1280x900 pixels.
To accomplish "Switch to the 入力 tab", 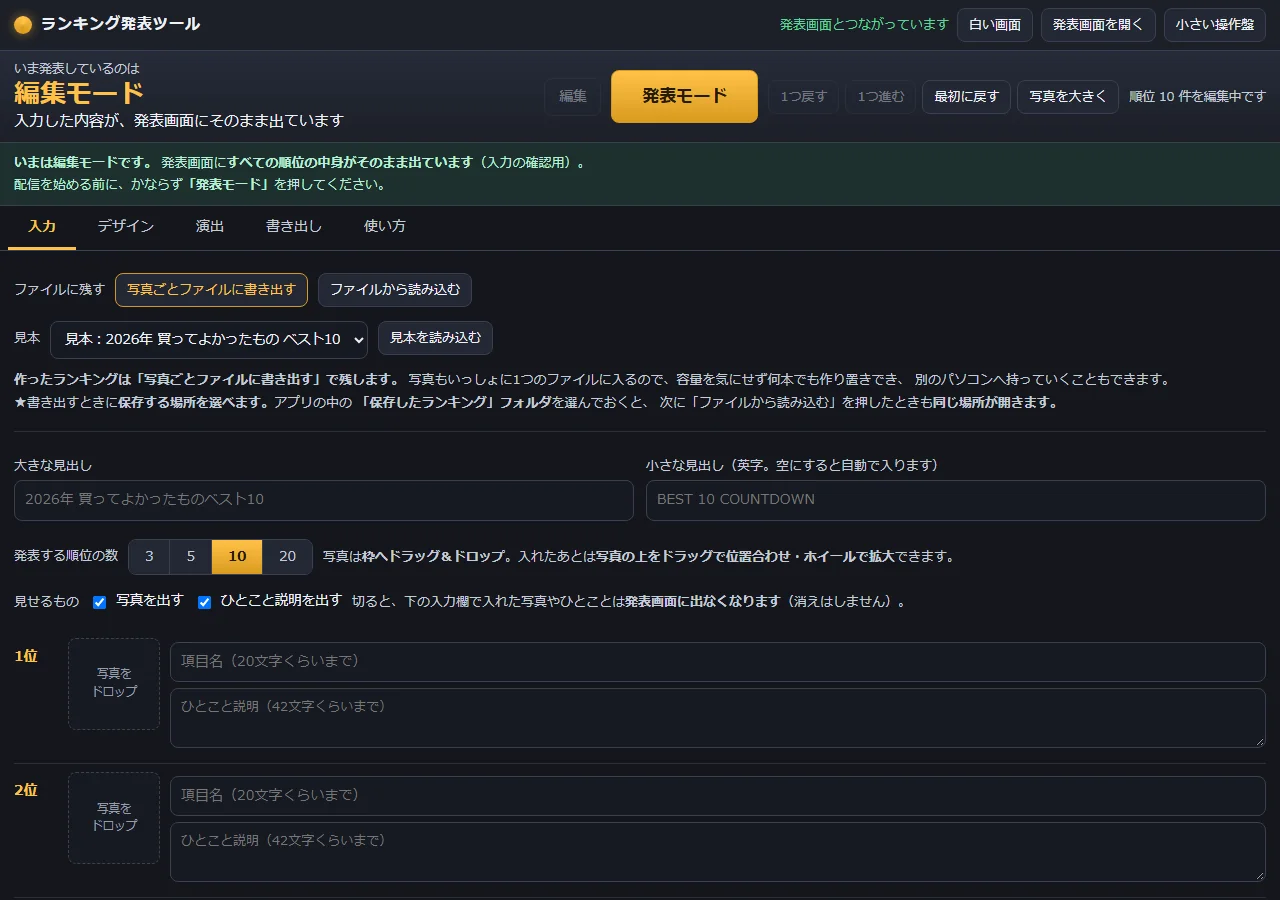I will [42, 226].
